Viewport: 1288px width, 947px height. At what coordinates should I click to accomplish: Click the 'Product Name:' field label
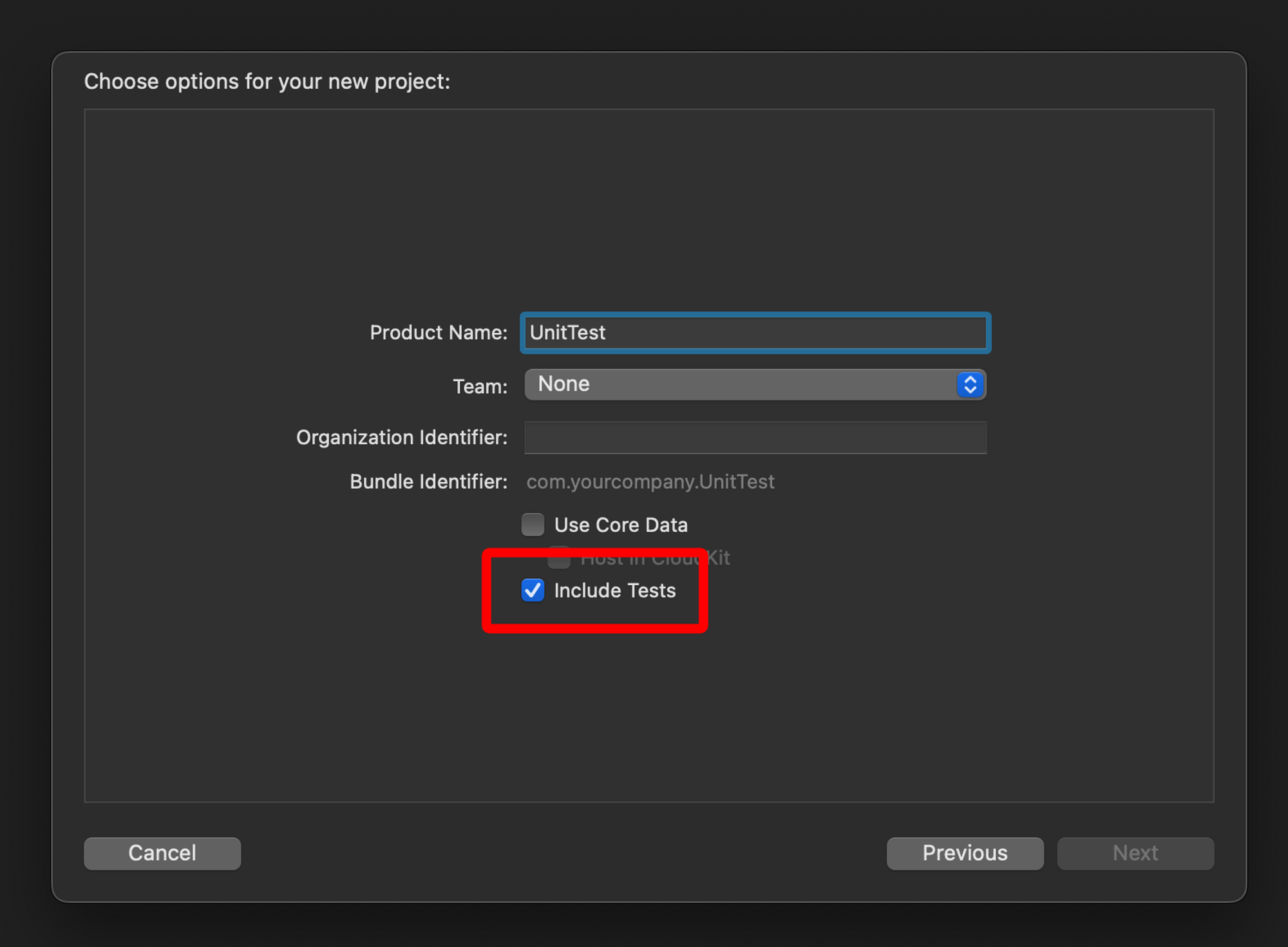pyautogui.click(x=438, y=333)
